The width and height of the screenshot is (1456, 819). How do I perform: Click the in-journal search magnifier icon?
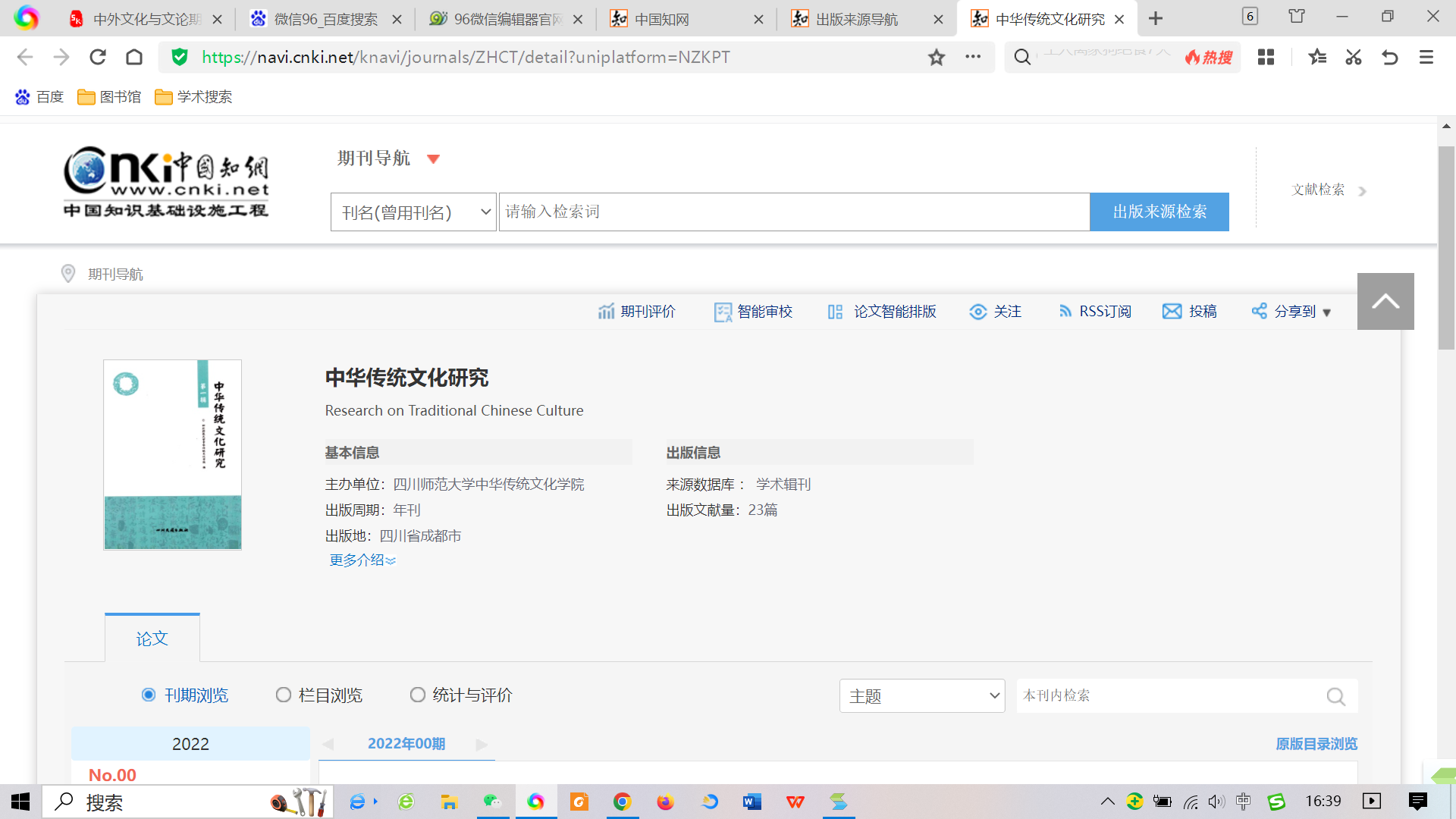coord(1335,696)
